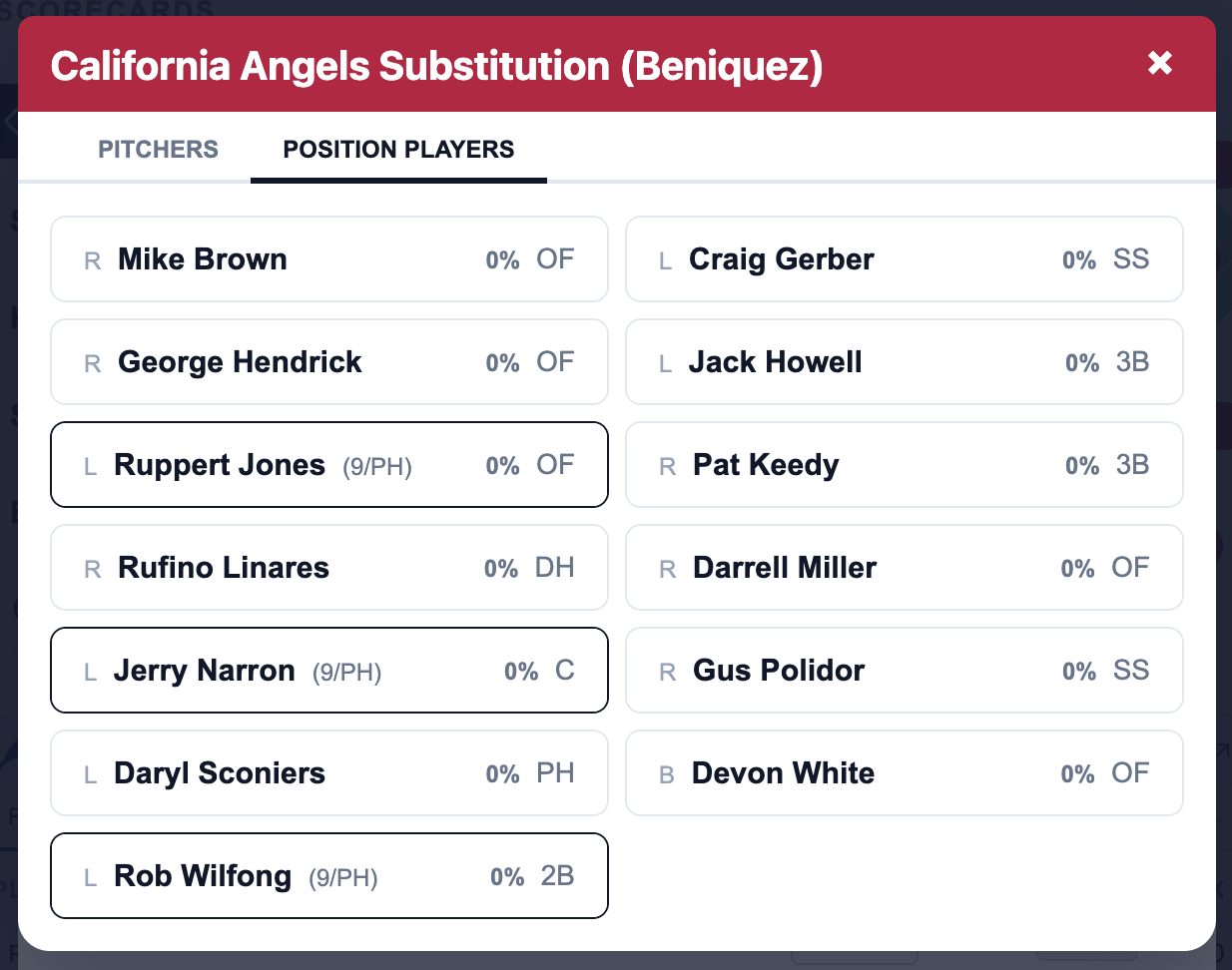Select Mike Brown as substitute
This screenshot has height=970, width=1232.
click(329, 258)
